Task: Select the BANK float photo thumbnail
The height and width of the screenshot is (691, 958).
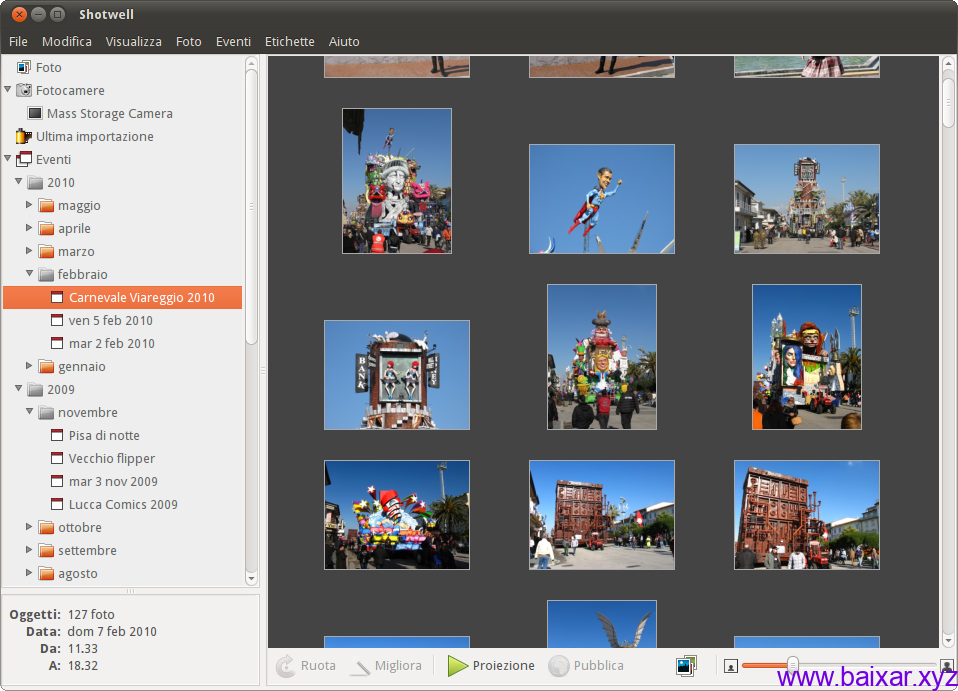Action: (396, 375)
